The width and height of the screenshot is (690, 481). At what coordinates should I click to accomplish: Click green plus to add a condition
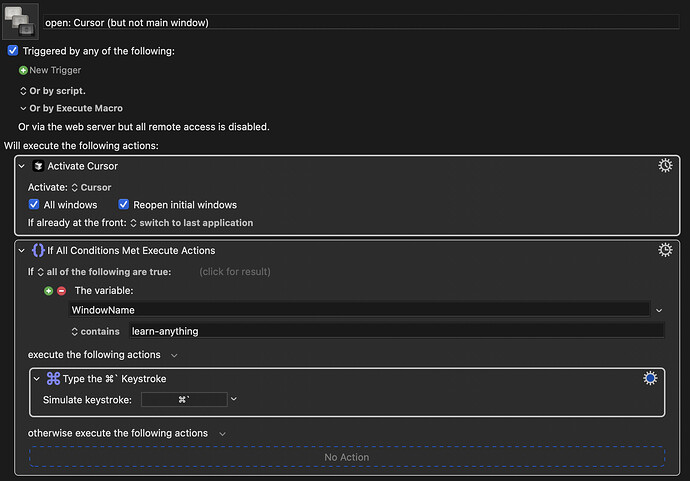pos(48,291)
